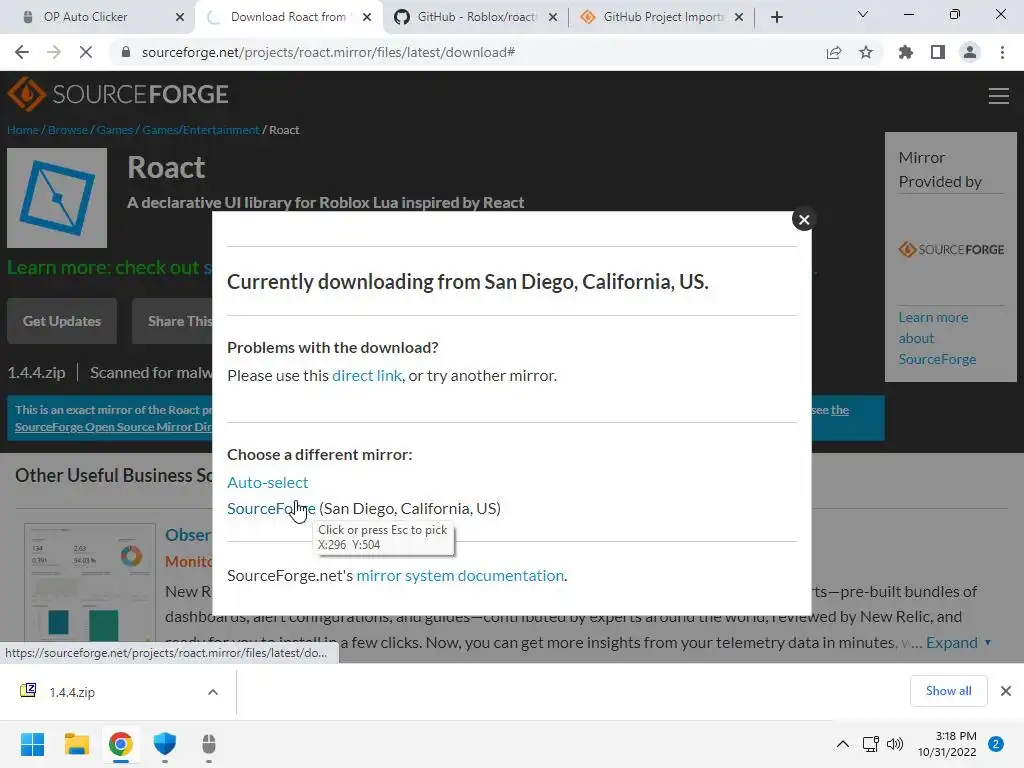1024x768 pixels.
Task: Open OP Auto Clicker taskbar icon
Action: [x=208, y=744]
